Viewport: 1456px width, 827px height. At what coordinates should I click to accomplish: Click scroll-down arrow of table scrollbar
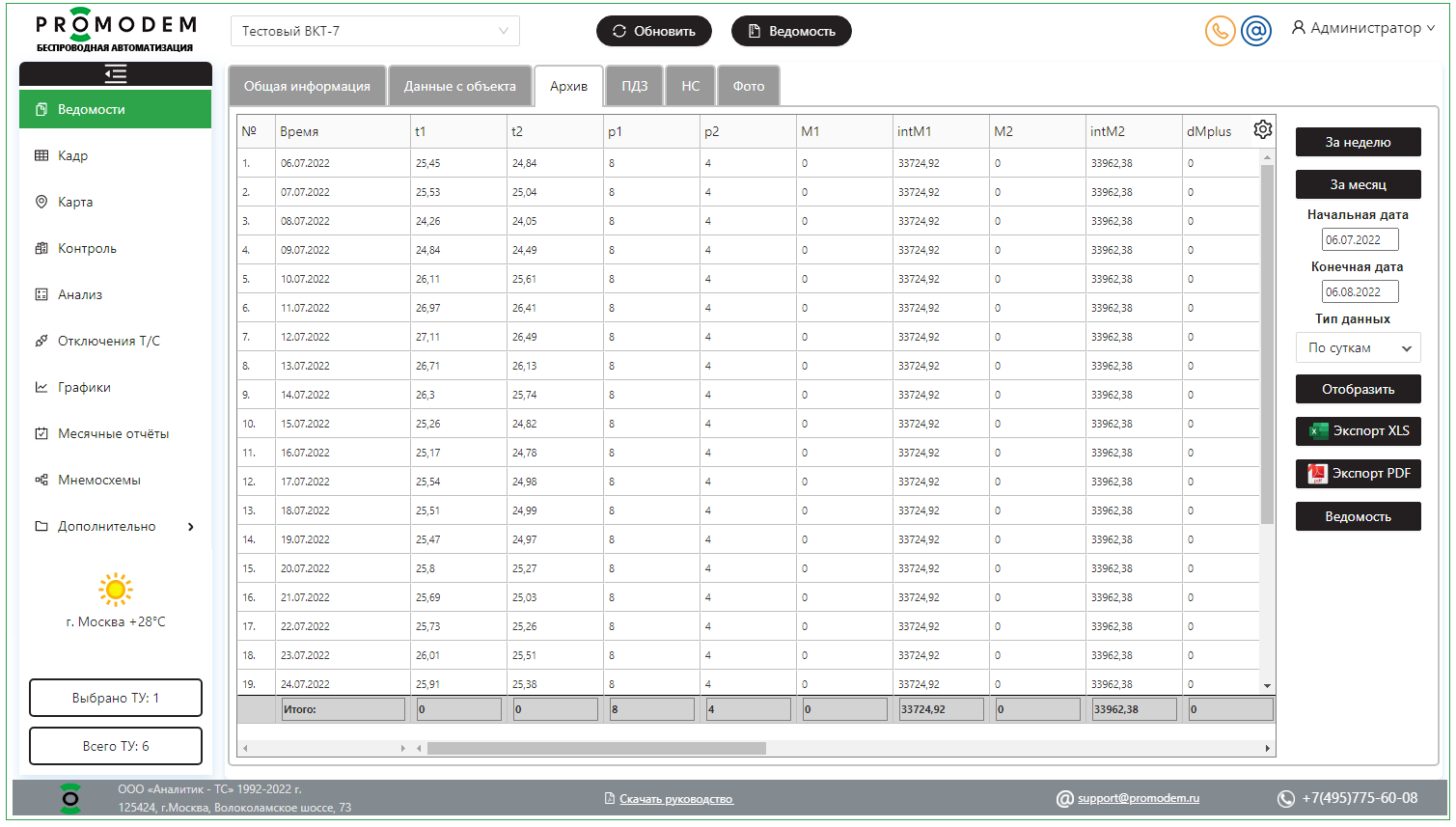(1268, 686)
